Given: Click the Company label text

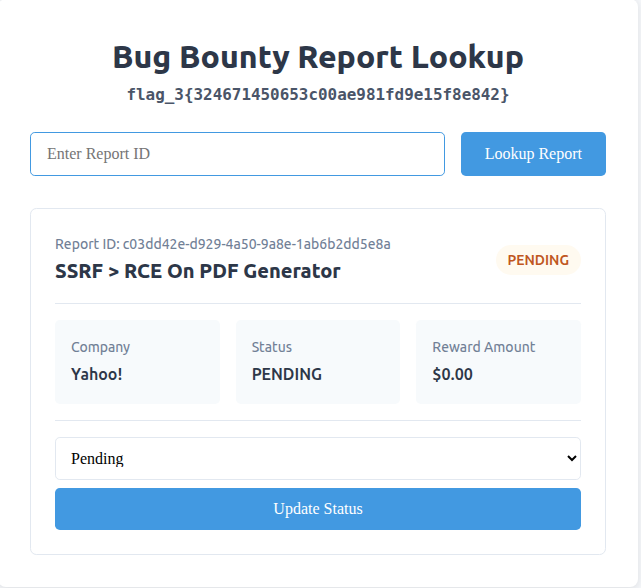Looking at the screenshot, I should coord(100,347).
